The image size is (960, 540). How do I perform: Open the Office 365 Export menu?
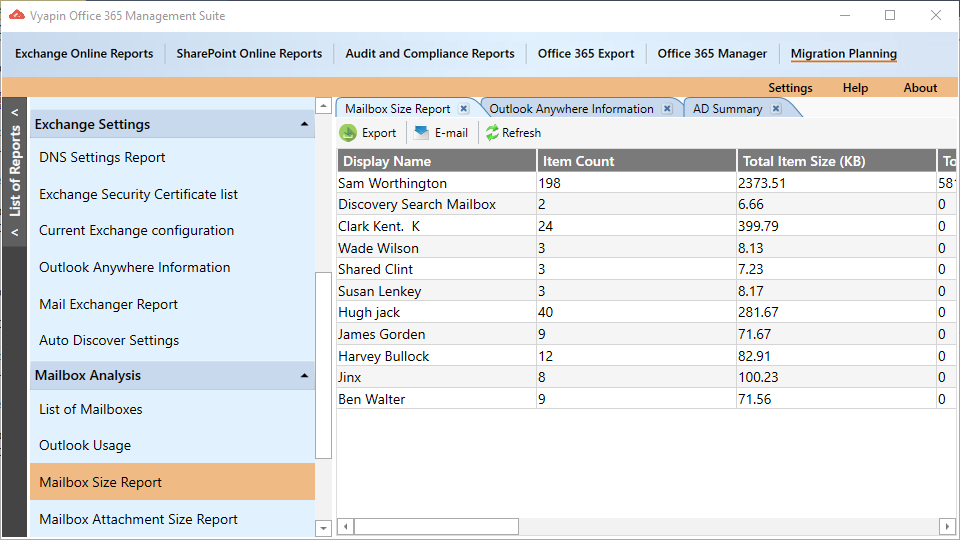tap(586, 53)
